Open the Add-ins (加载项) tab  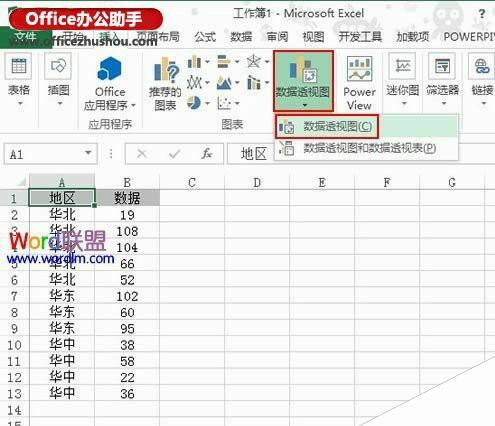412,37
